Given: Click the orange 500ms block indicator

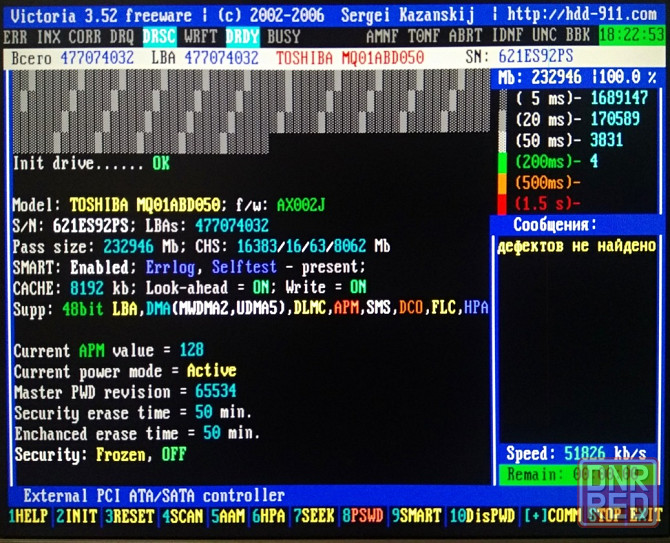Looking at the screenshot, I should 503,182.
